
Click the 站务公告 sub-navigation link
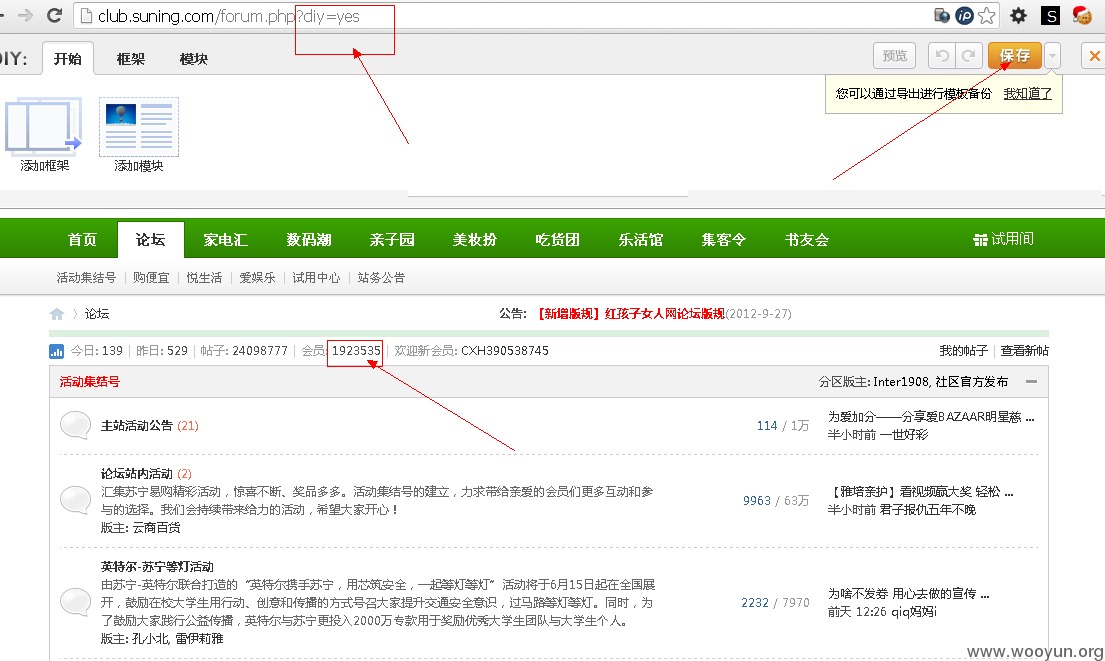coord(381,278)
